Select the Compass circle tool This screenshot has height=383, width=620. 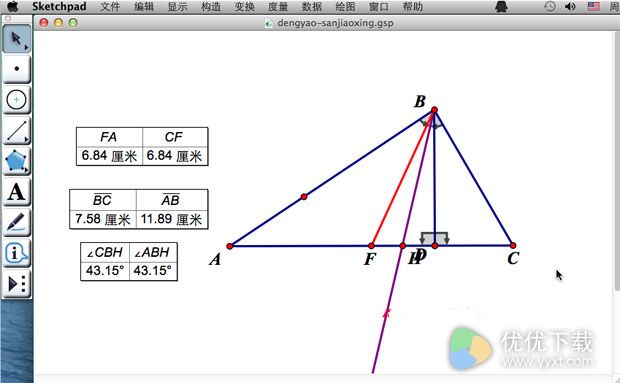click(x=17, y=100)
